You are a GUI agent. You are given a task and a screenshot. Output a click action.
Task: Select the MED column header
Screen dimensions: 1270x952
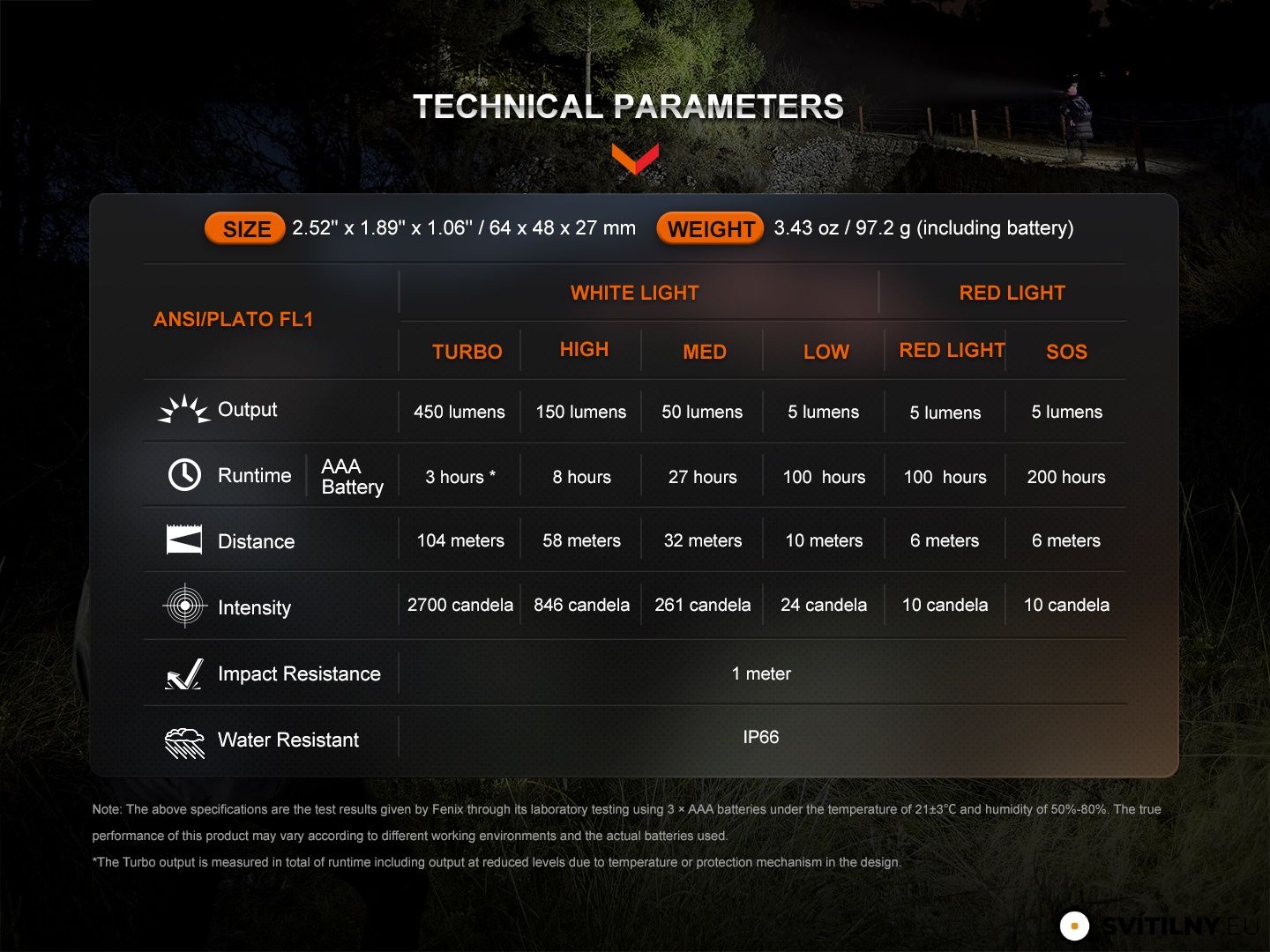(705, 352)
